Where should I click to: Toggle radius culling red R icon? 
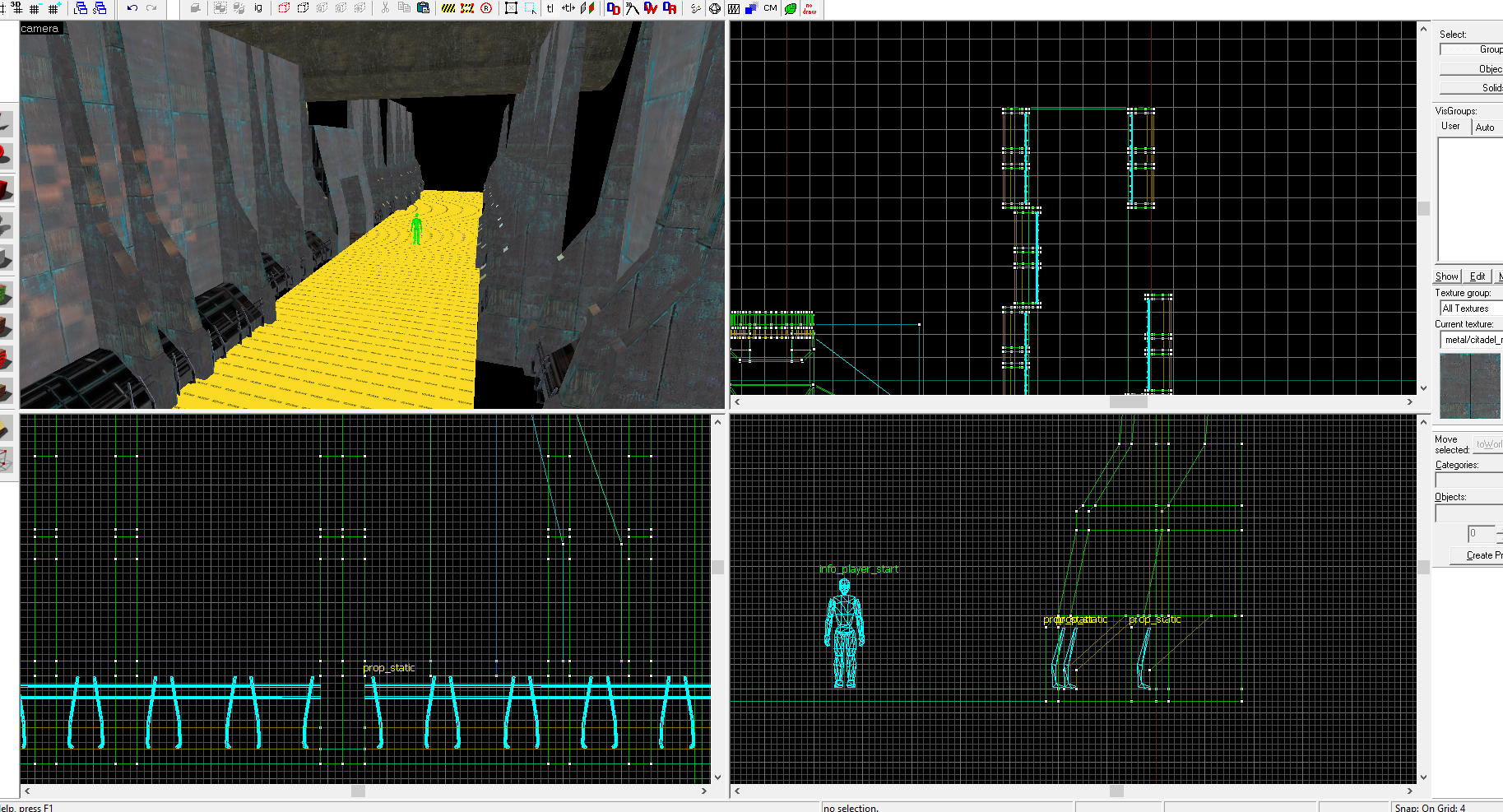pos(486,8)
